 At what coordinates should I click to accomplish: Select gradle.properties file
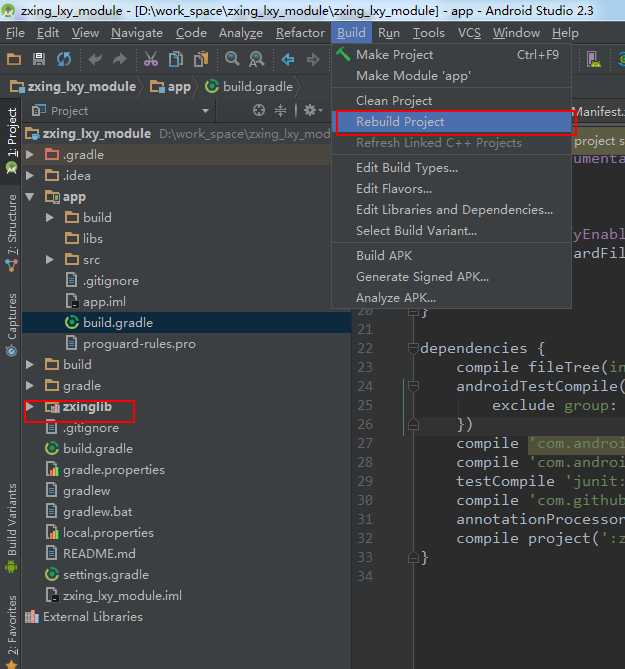(105, 469)
